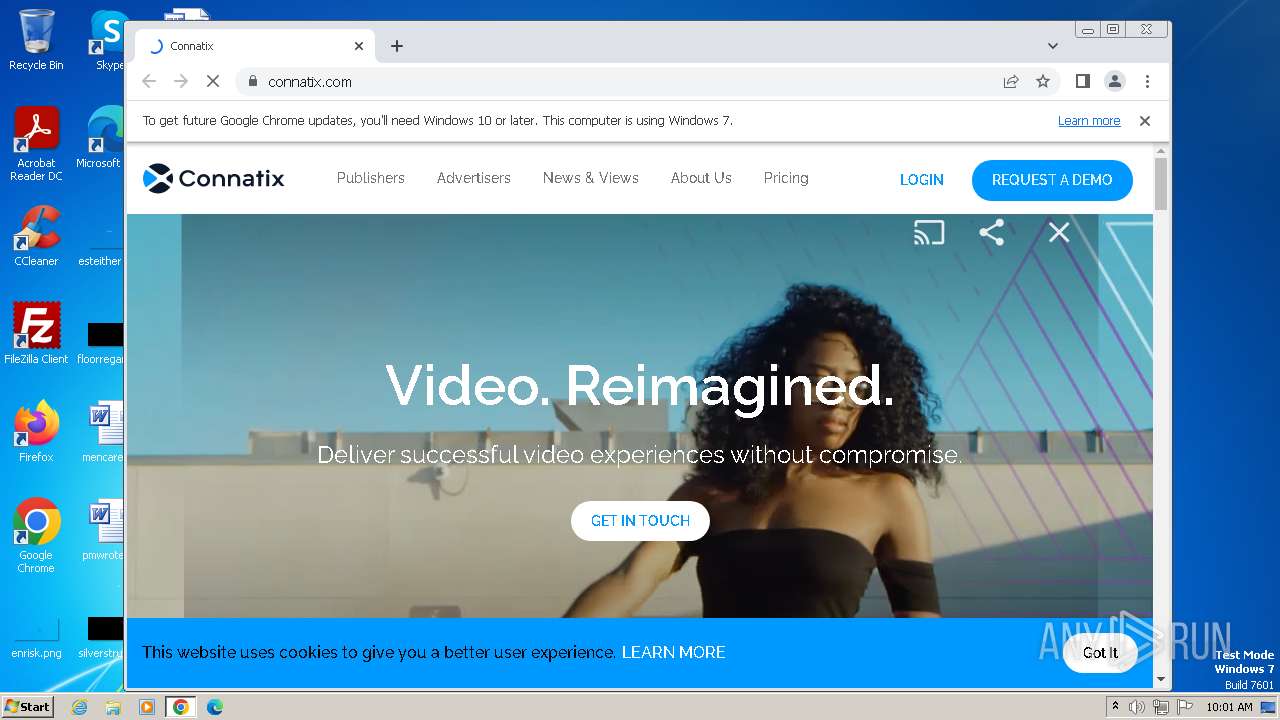Open File Explorer from taskbar

click(113, 707)
